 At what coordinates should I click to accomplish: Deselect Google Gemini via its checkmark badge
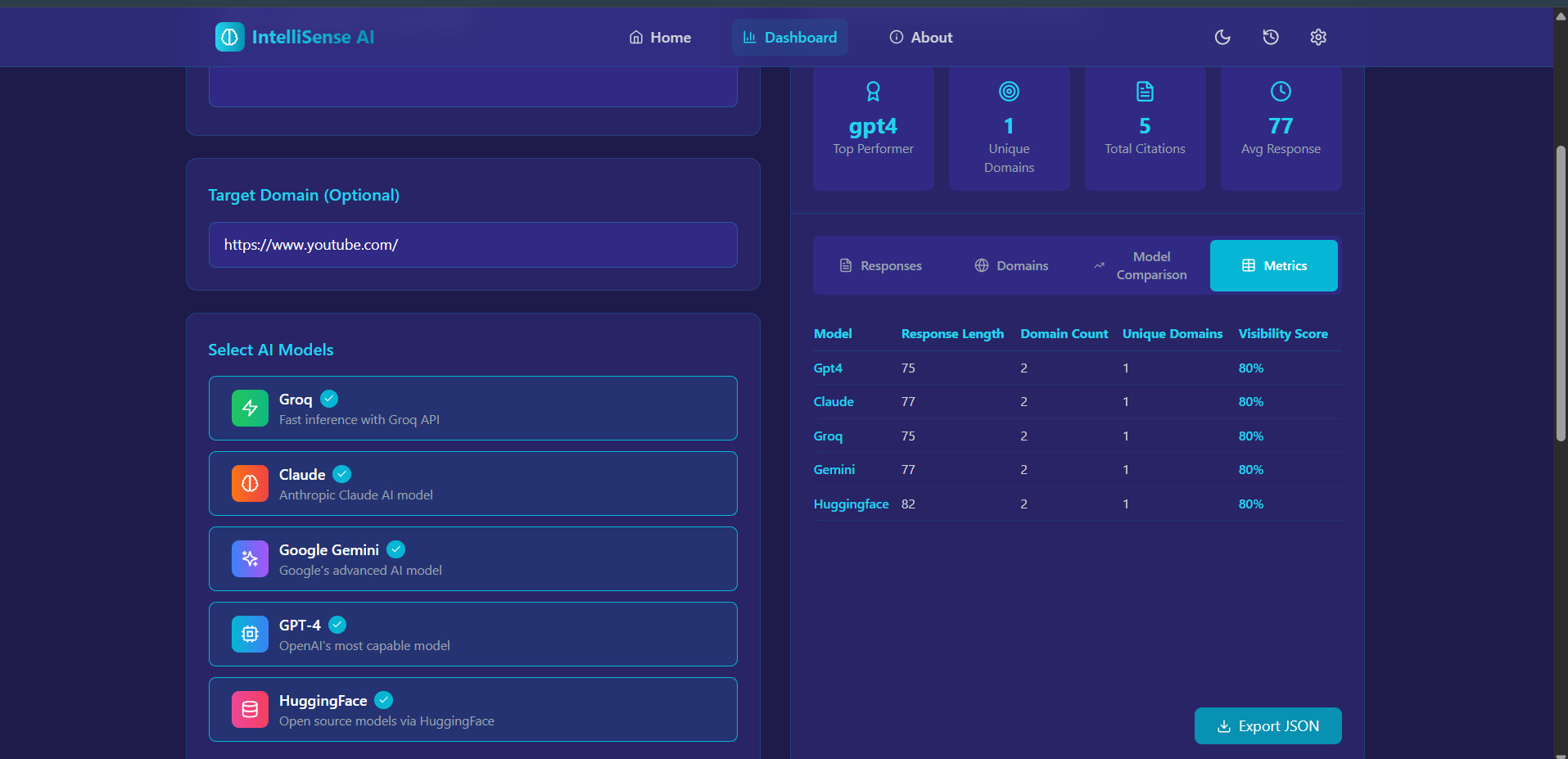click(396, 549)
